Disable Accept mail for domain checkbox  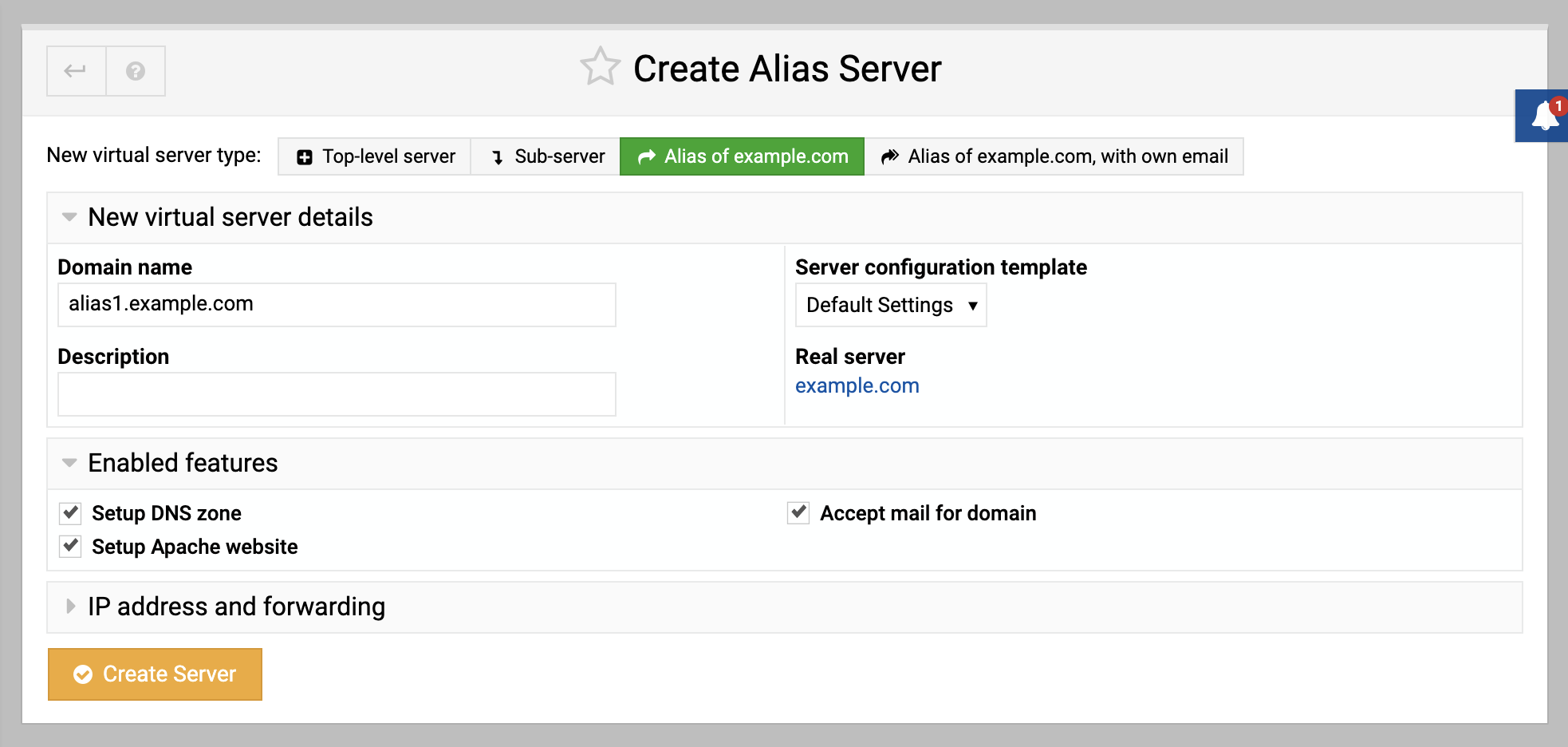point(798,512)
